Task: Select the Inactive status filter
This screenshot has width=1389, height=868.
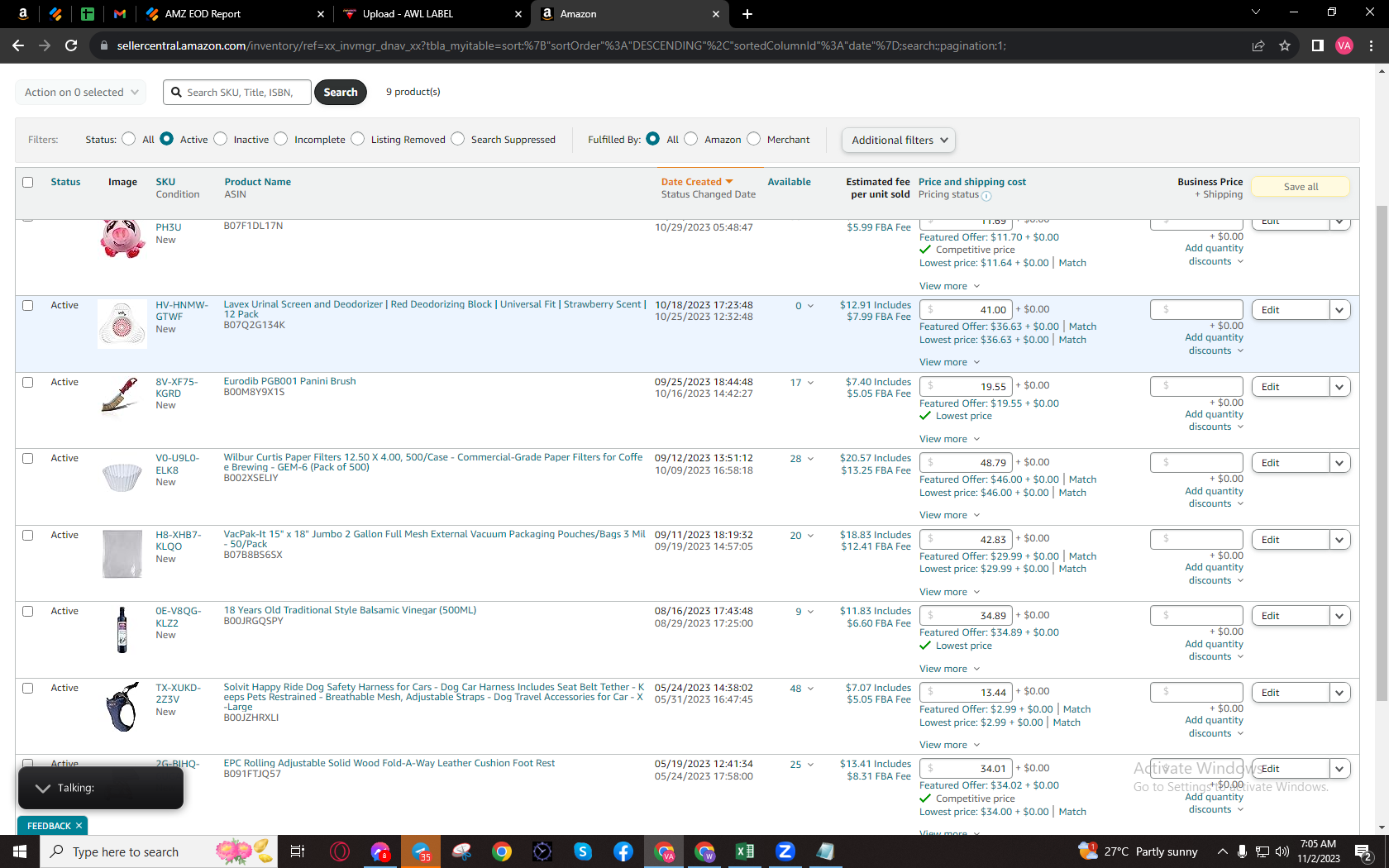Action: click(221, 139)
